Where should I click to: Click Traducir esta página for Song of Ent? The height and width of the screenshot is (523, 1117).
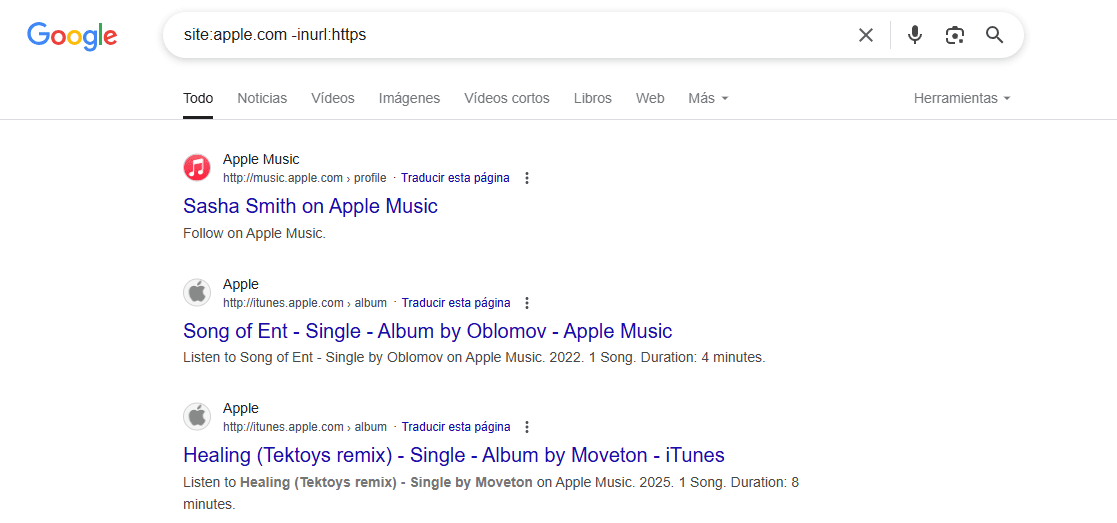(x=456, y=303)
